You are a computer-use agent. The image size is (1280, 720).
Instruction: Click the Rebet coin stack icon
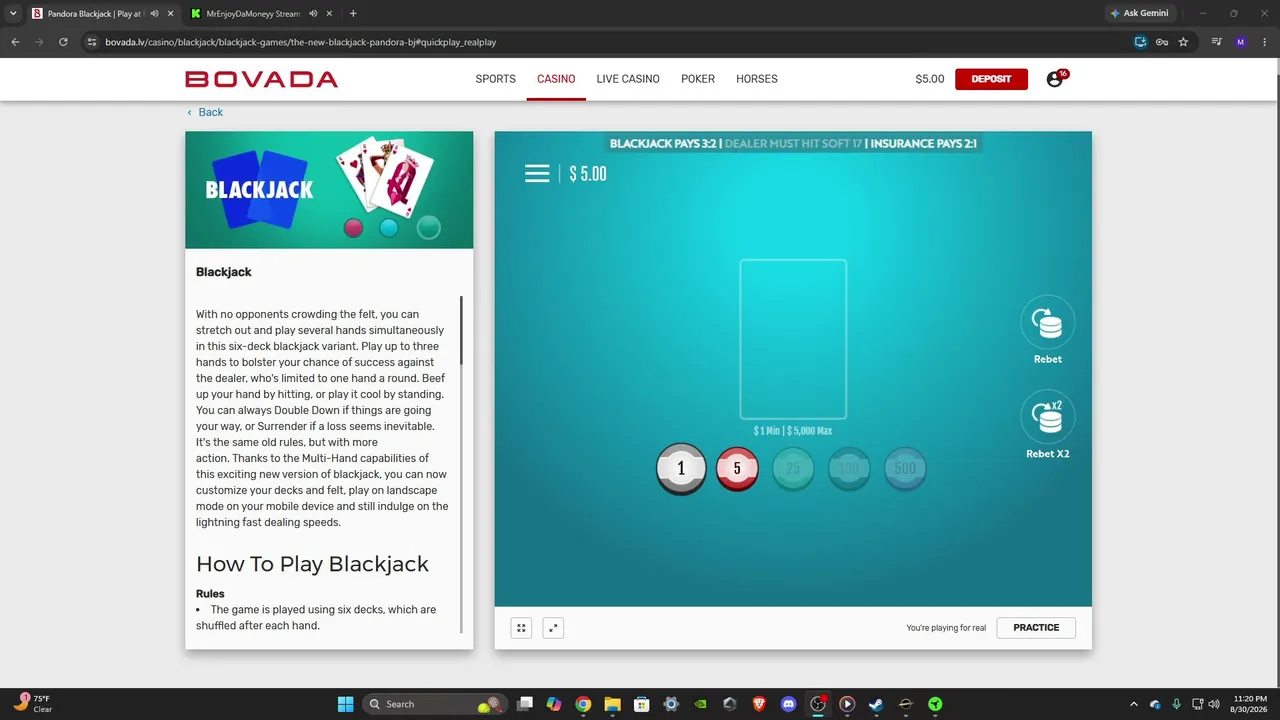click(x=1048, y=323)
